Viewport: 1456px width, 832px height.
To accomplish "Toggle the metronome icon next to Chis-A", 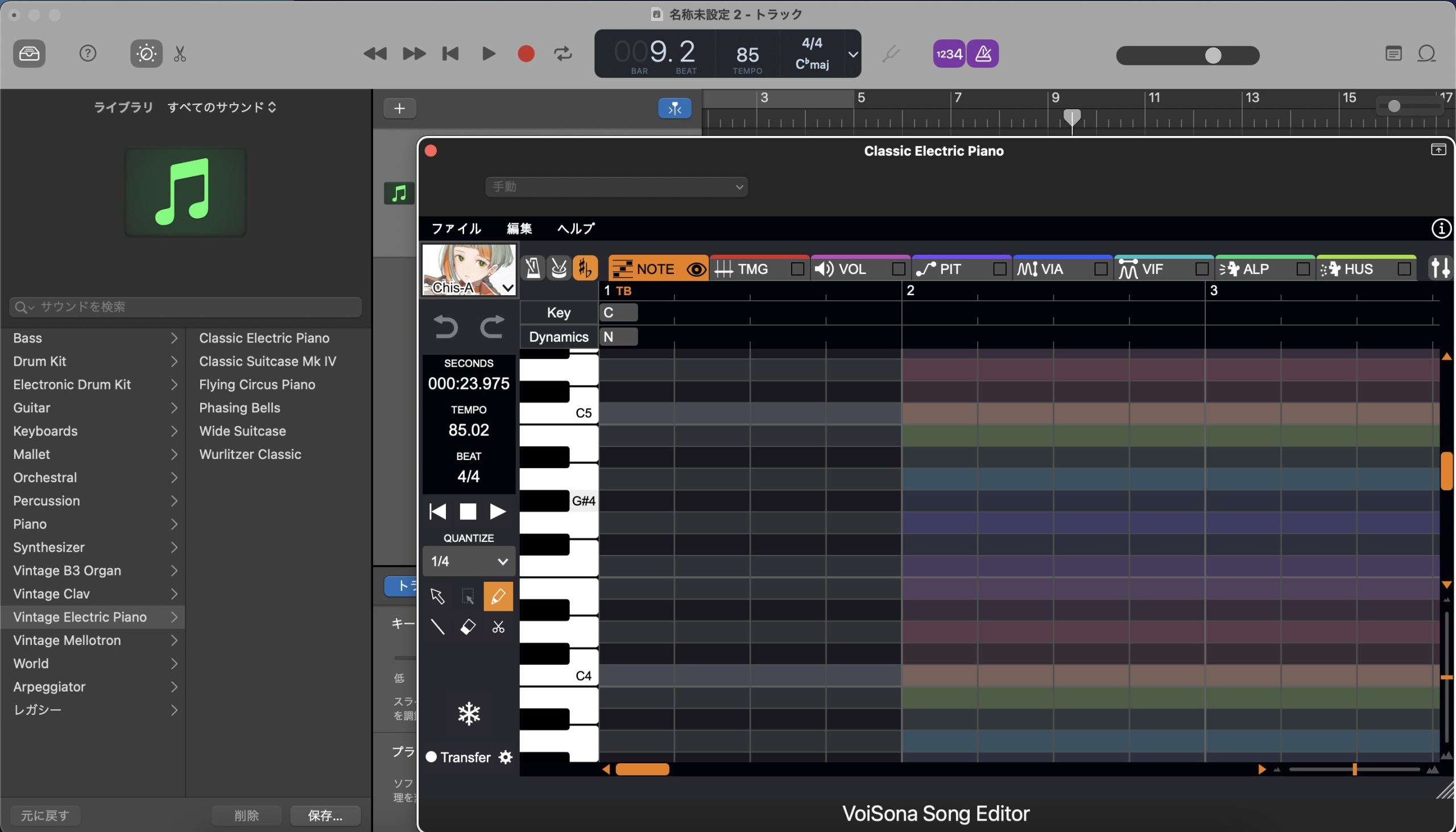I will click(x=532, y=268).
